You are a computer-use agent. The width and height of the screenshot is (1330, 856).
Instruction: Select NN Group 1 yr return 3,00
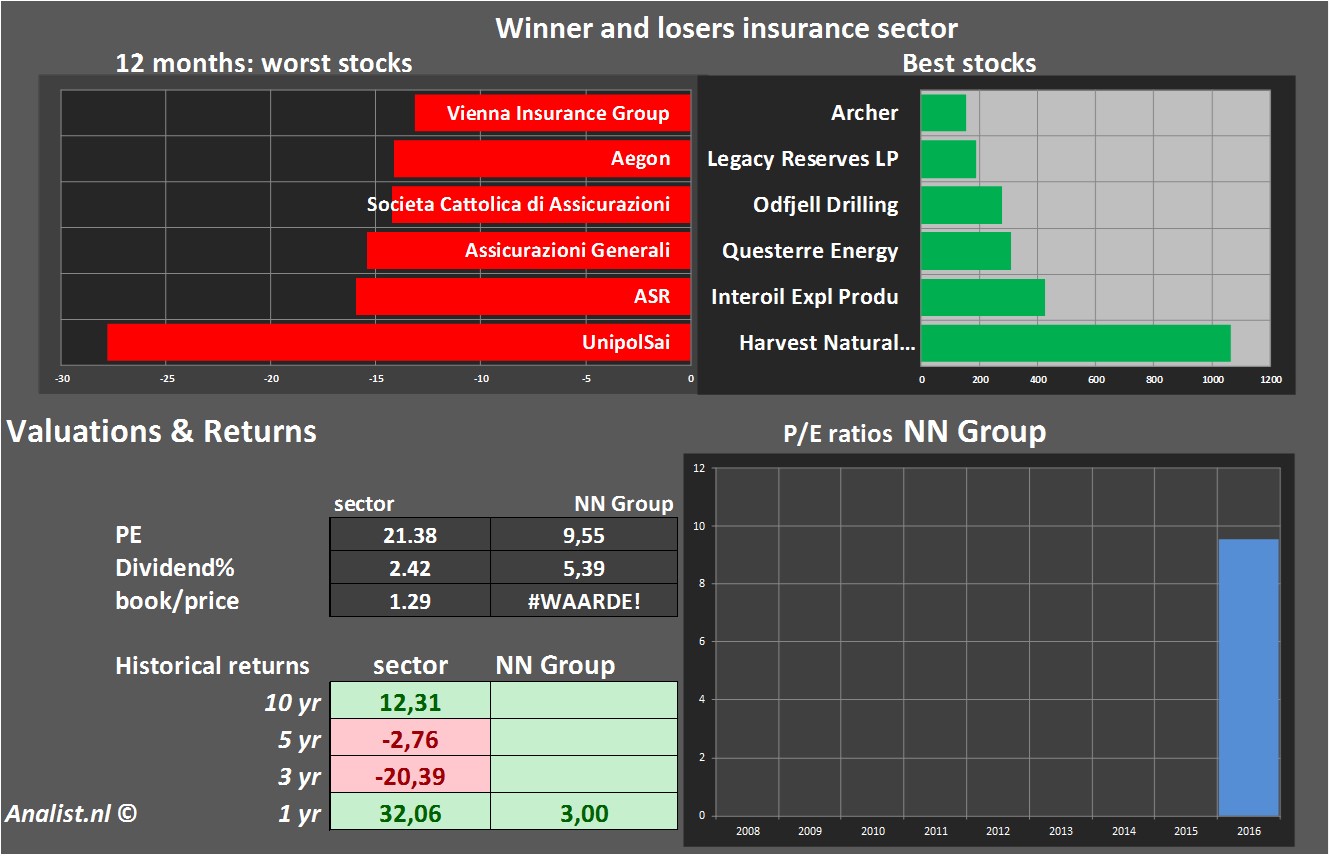[x=584, y=813]
